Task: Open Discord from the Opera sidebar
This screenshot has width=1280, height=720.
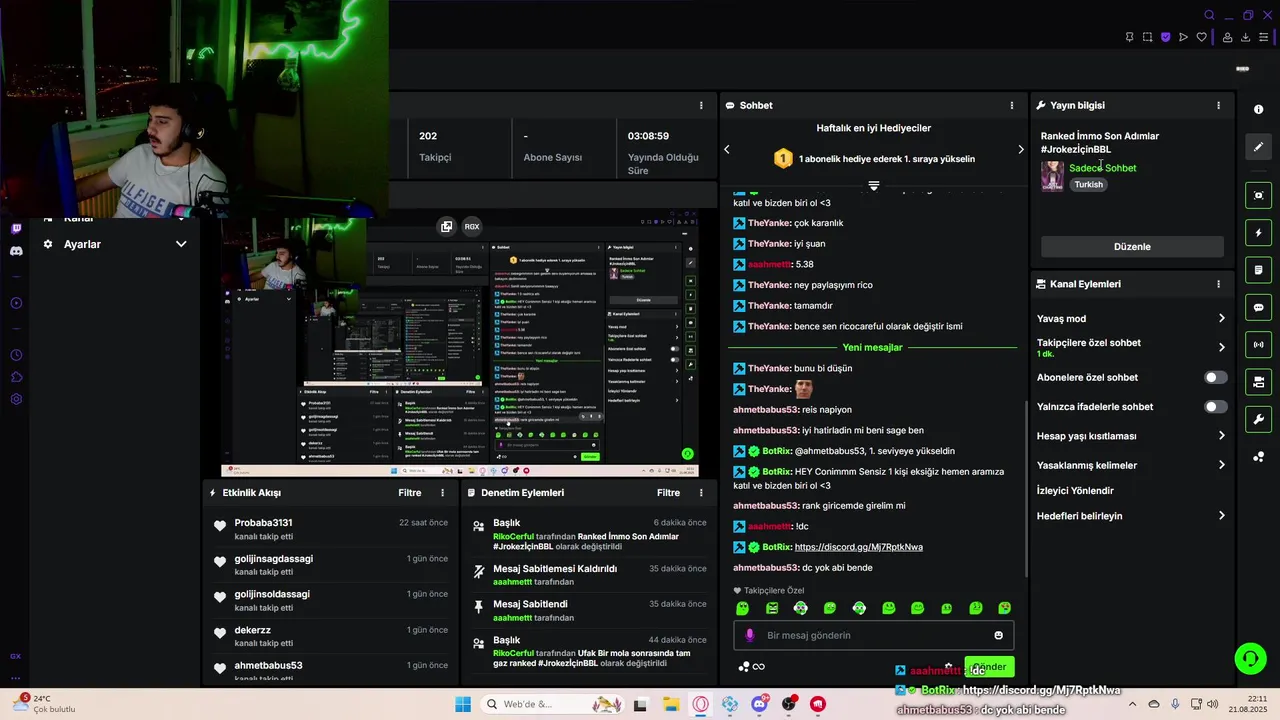Action: tap(16, 251)
